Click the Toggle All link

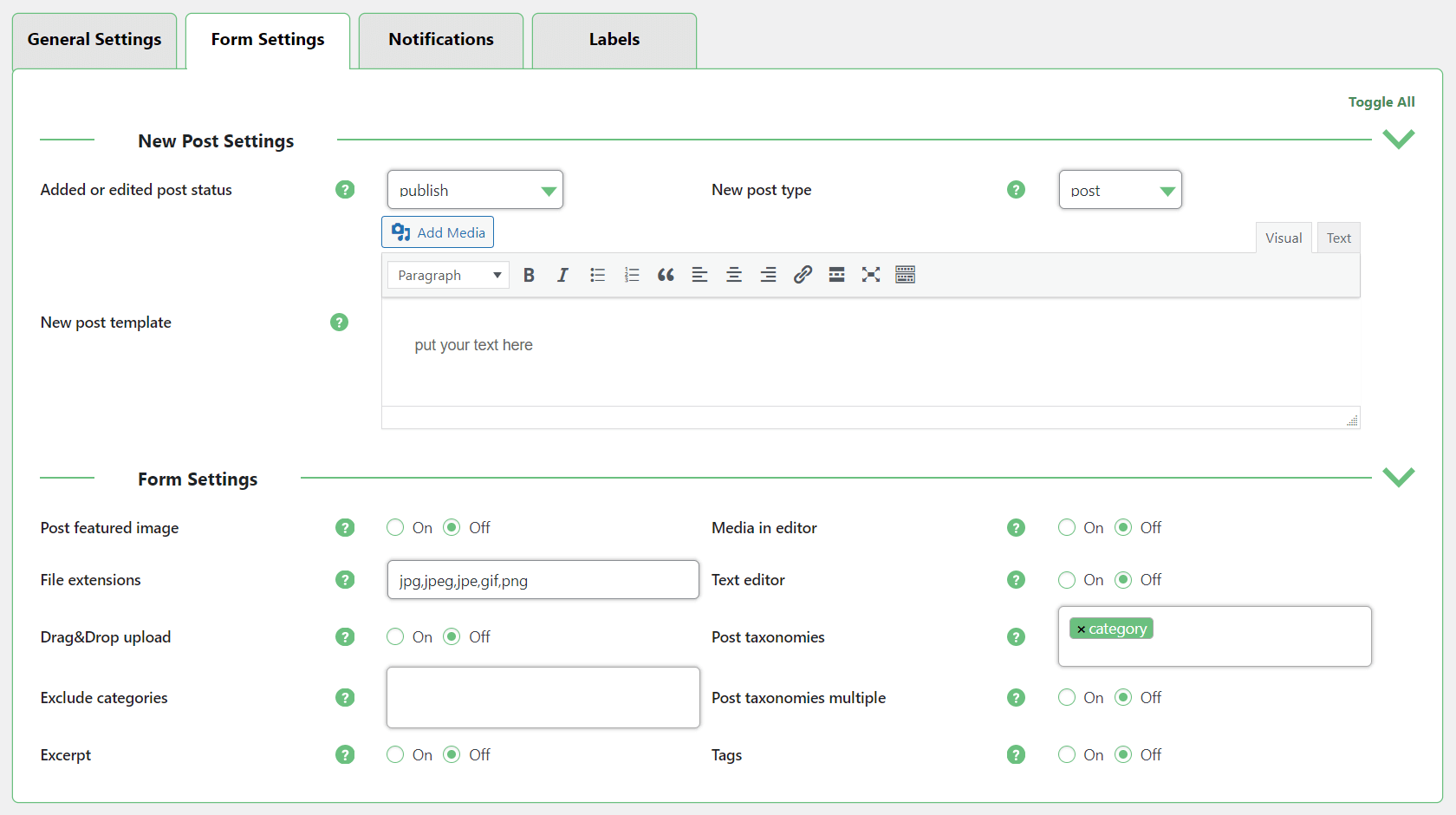point(1381,102)
